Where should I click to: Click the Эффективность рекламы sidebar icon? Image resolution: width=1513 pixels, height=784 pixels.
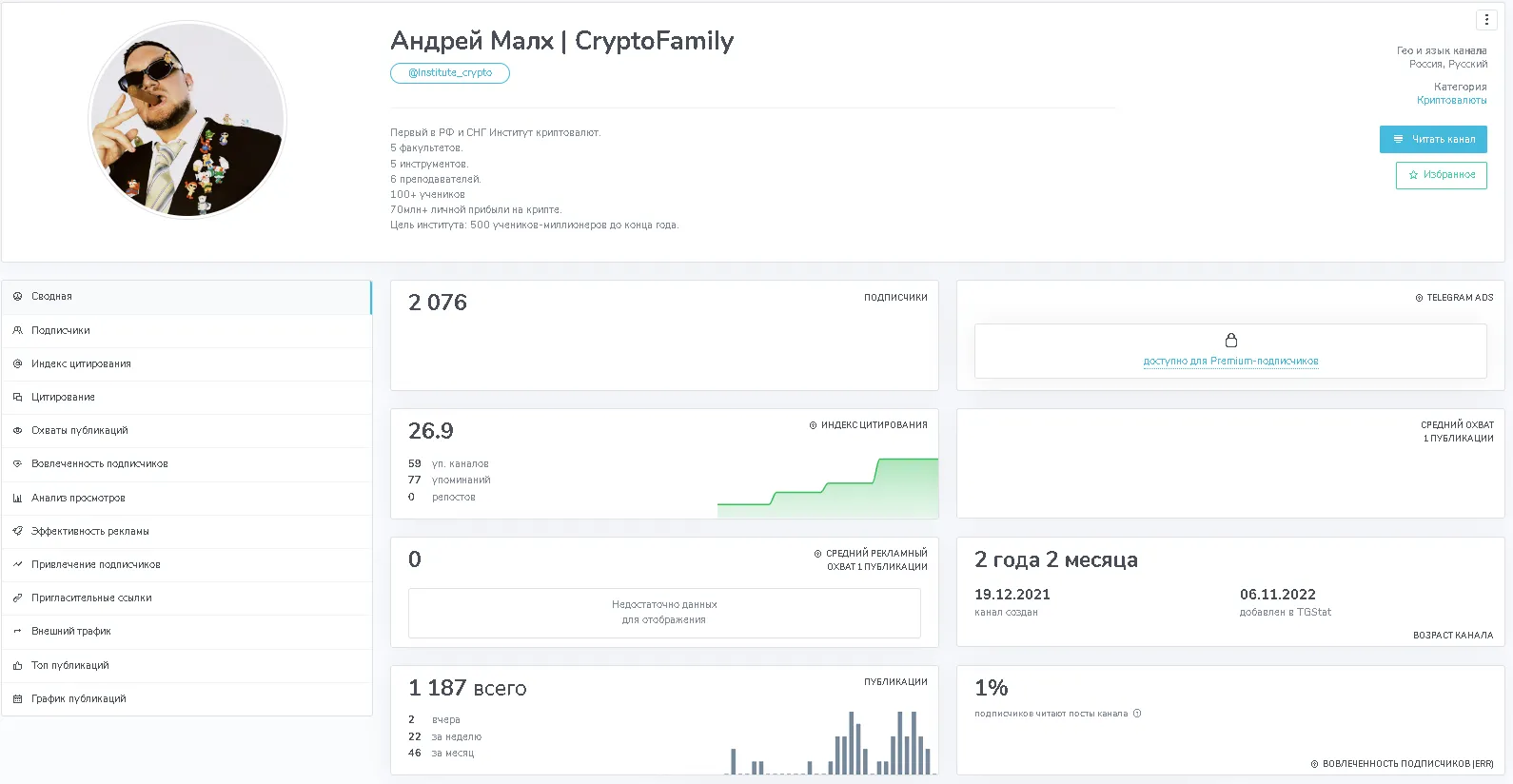pyautogui.click(x=17, y=531)
